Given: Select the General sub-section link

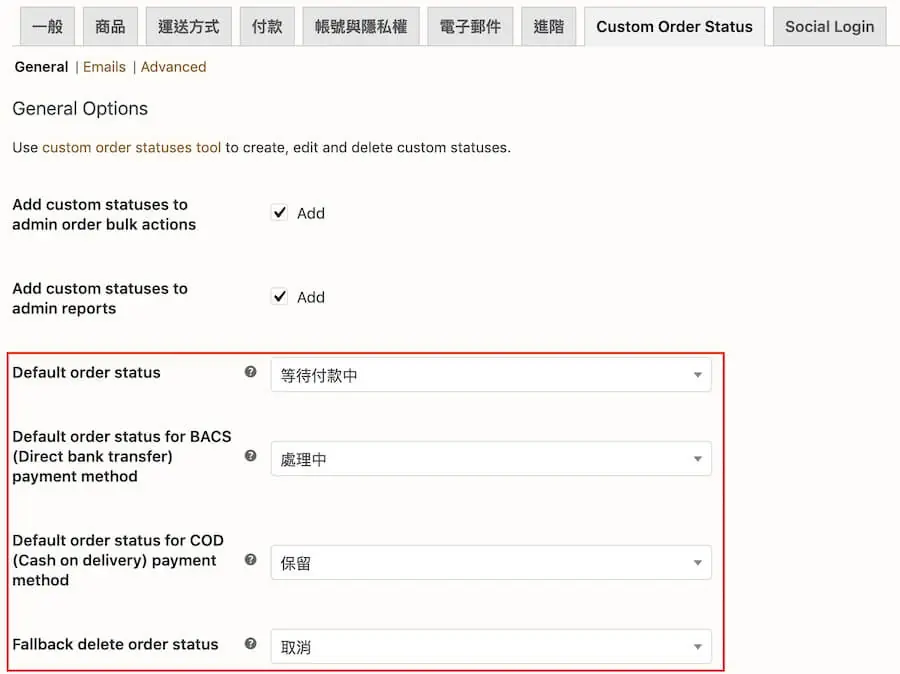Looking at the screenshot, I should tap(41, 67).
